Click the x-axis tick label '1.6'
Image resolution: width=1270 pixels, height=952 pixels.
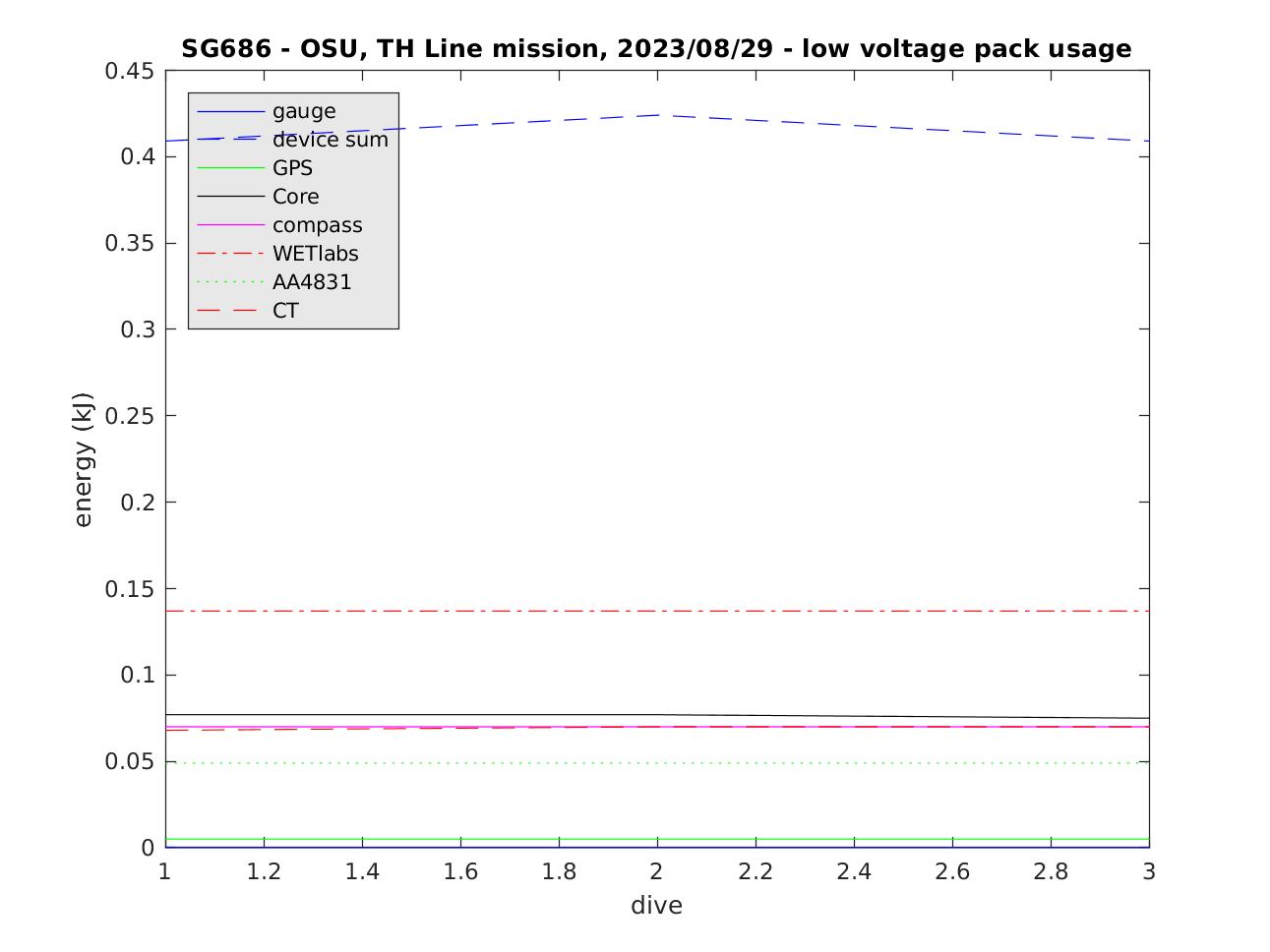tap(459, 871)
